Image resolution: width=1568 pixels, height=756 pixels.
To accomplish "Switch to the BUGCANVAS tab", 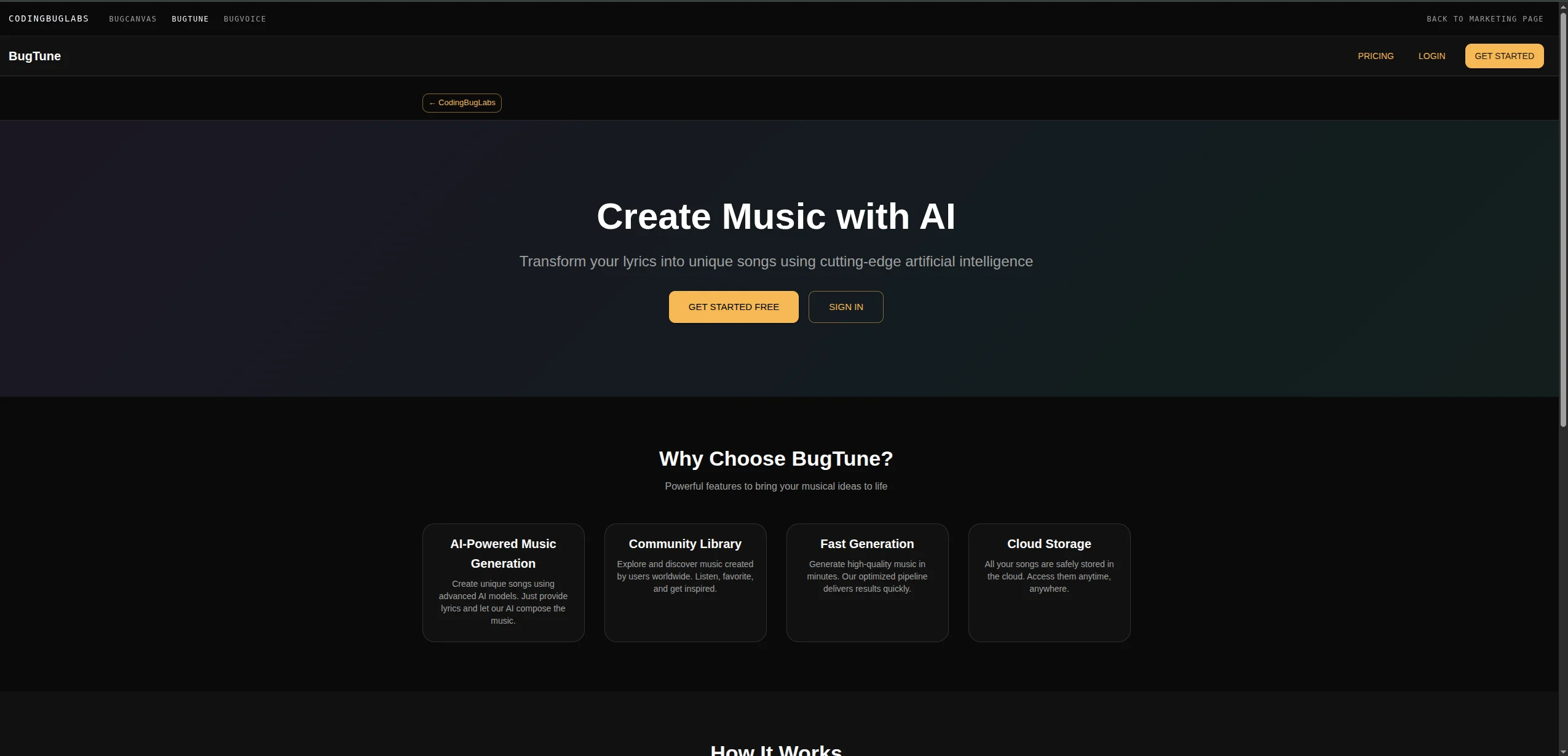I will pos(132,18).
